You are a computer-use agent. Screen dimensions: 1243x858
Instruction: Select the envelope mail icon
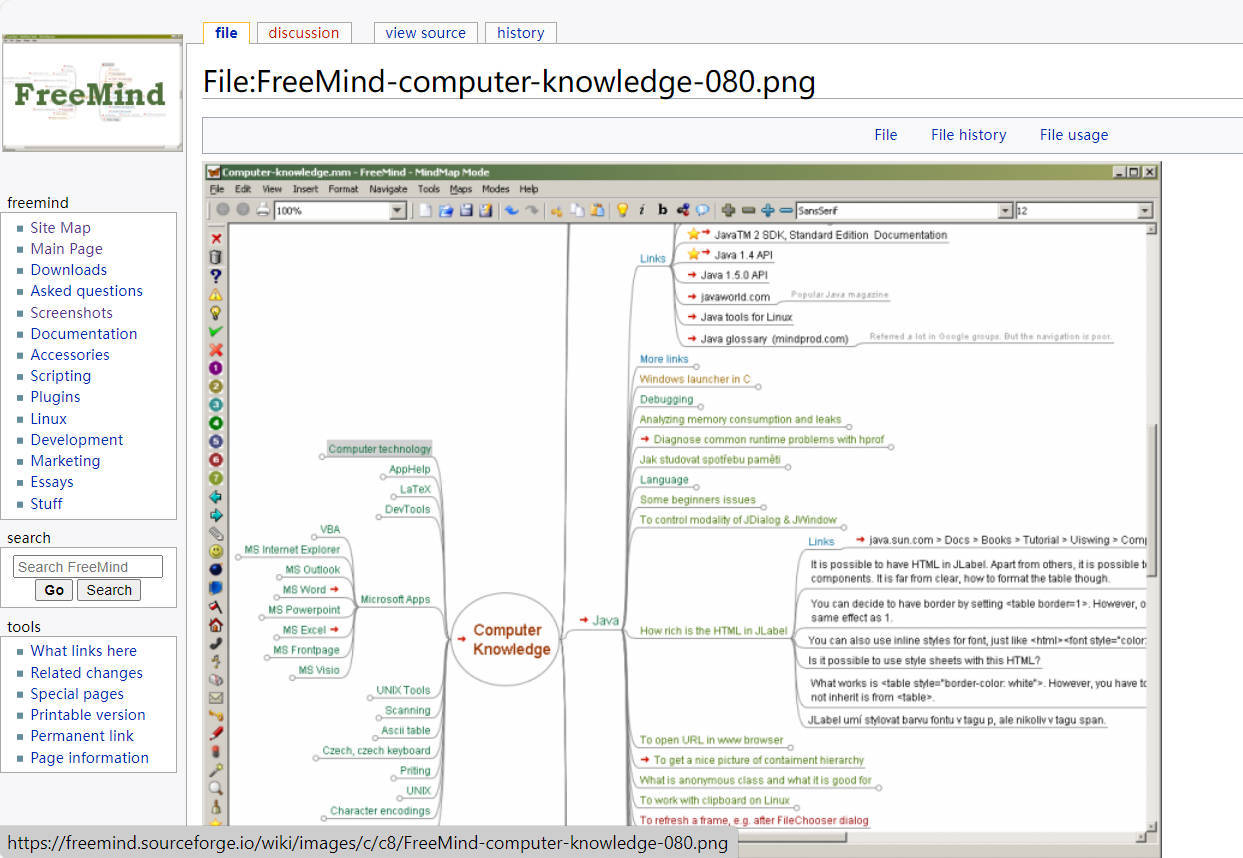[x=216, y=698]
